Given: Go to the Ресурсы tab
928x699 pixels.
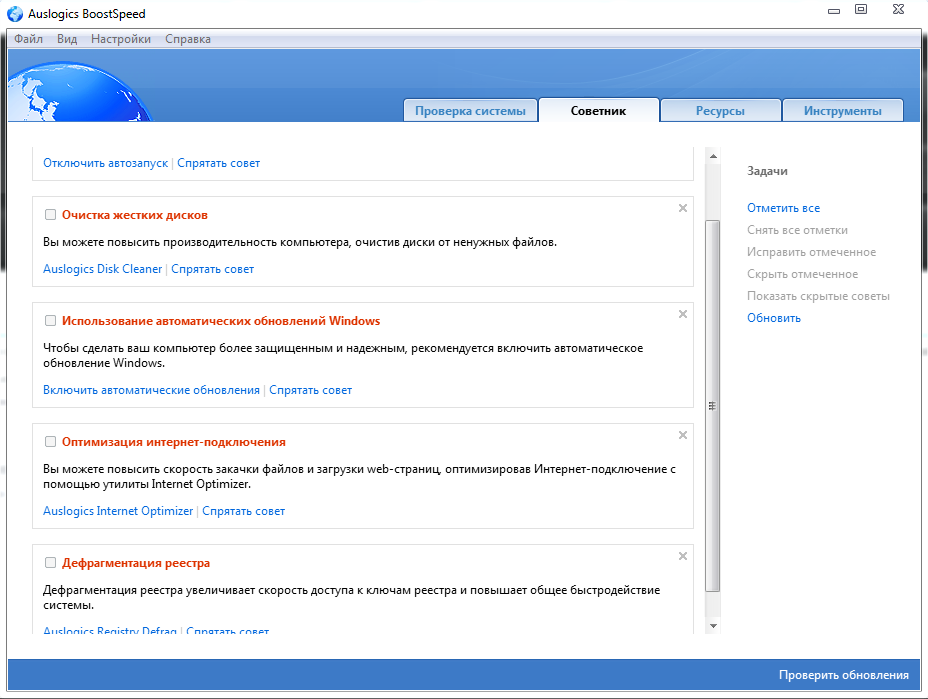Looking at the screenshot, I should (x=720, y=111).
